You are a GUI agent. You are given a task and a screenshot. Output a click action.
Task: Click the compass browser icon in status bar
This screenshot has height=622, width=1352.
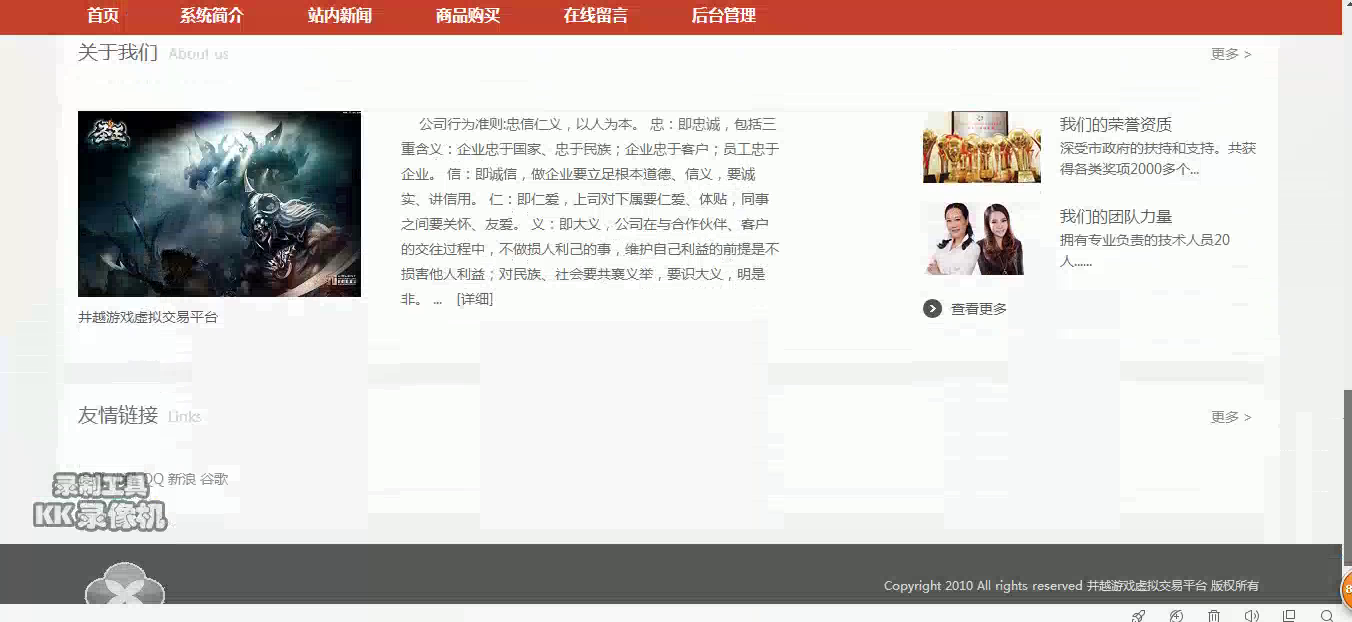tap(1177, 615)
